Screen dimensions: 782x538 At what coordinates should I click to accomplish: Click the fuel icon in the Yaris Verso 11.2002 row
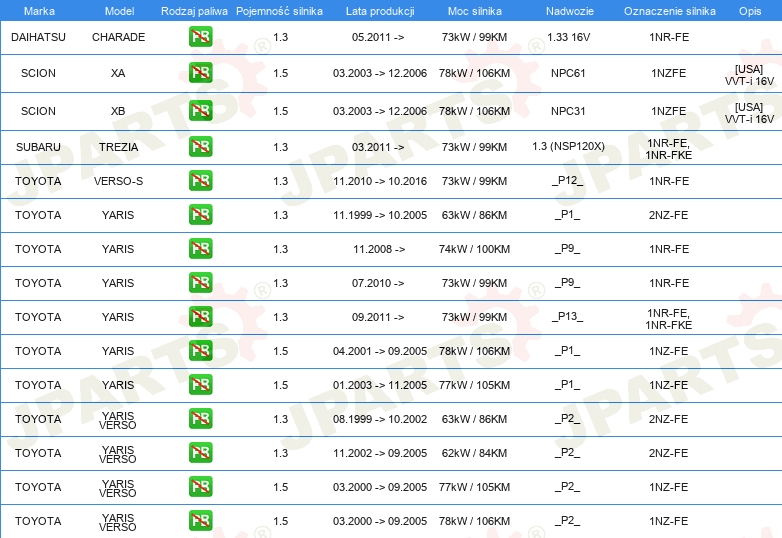click(x=200, y=452)
